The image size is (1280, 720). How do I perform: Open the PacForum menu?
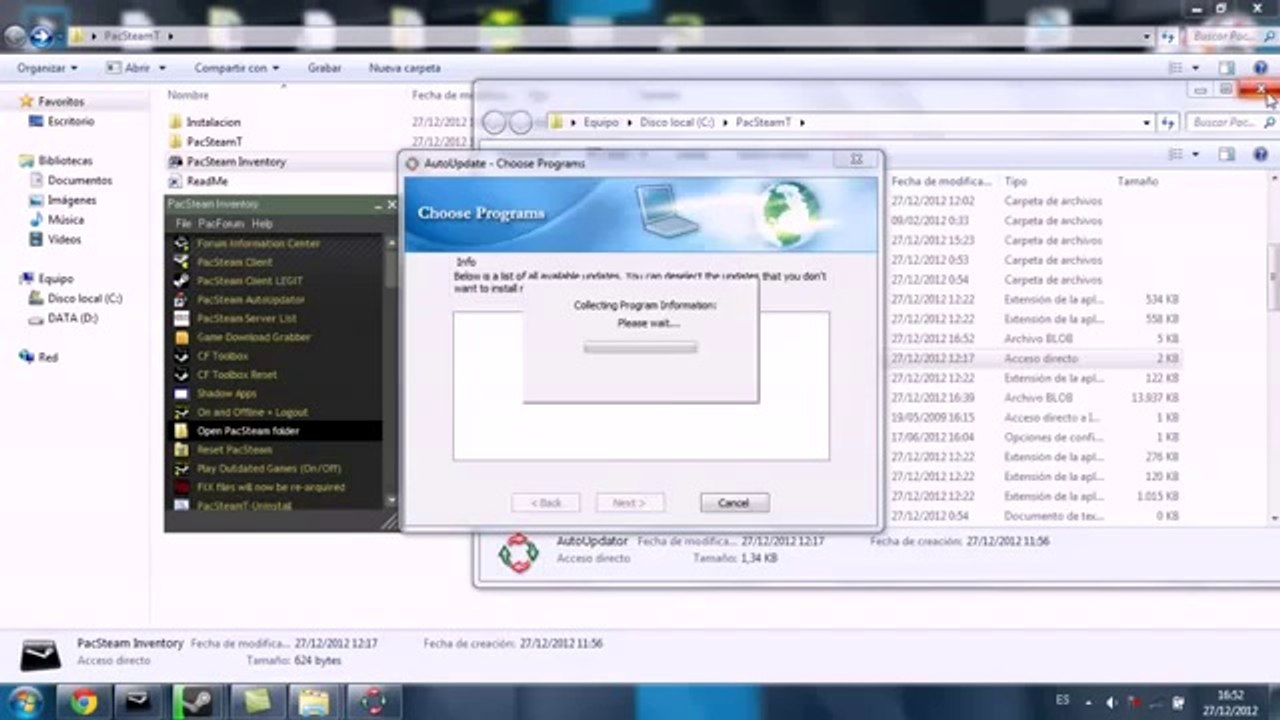221,223
